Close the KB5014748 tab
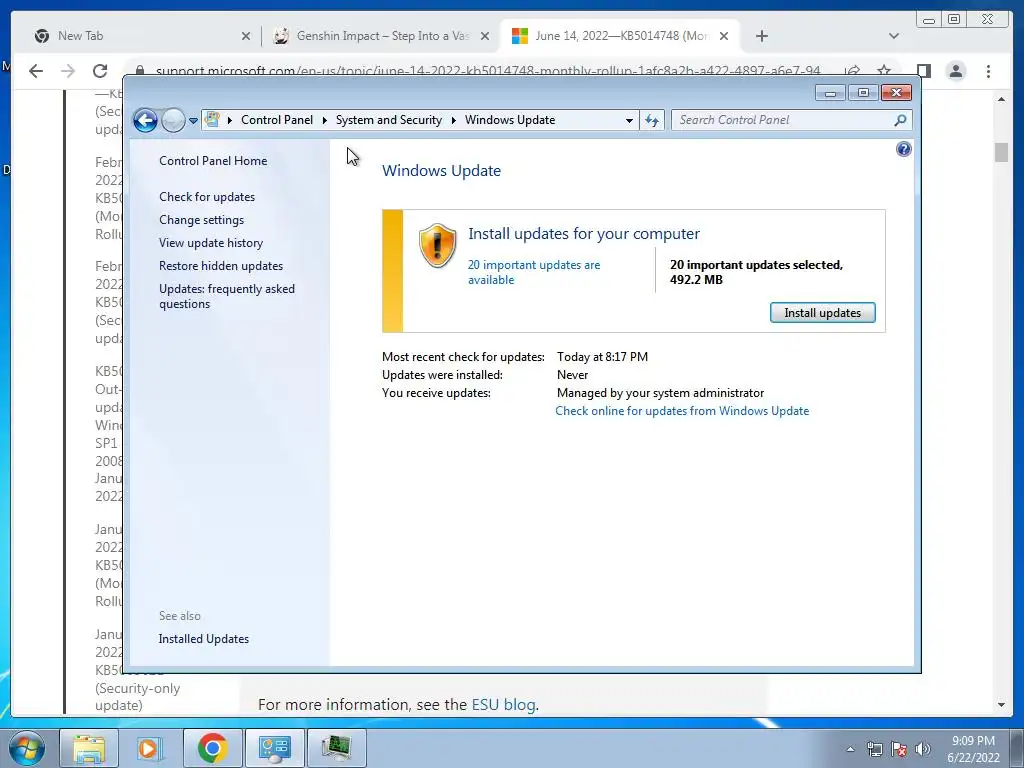 pyautogui.click(x=724, y=37)
